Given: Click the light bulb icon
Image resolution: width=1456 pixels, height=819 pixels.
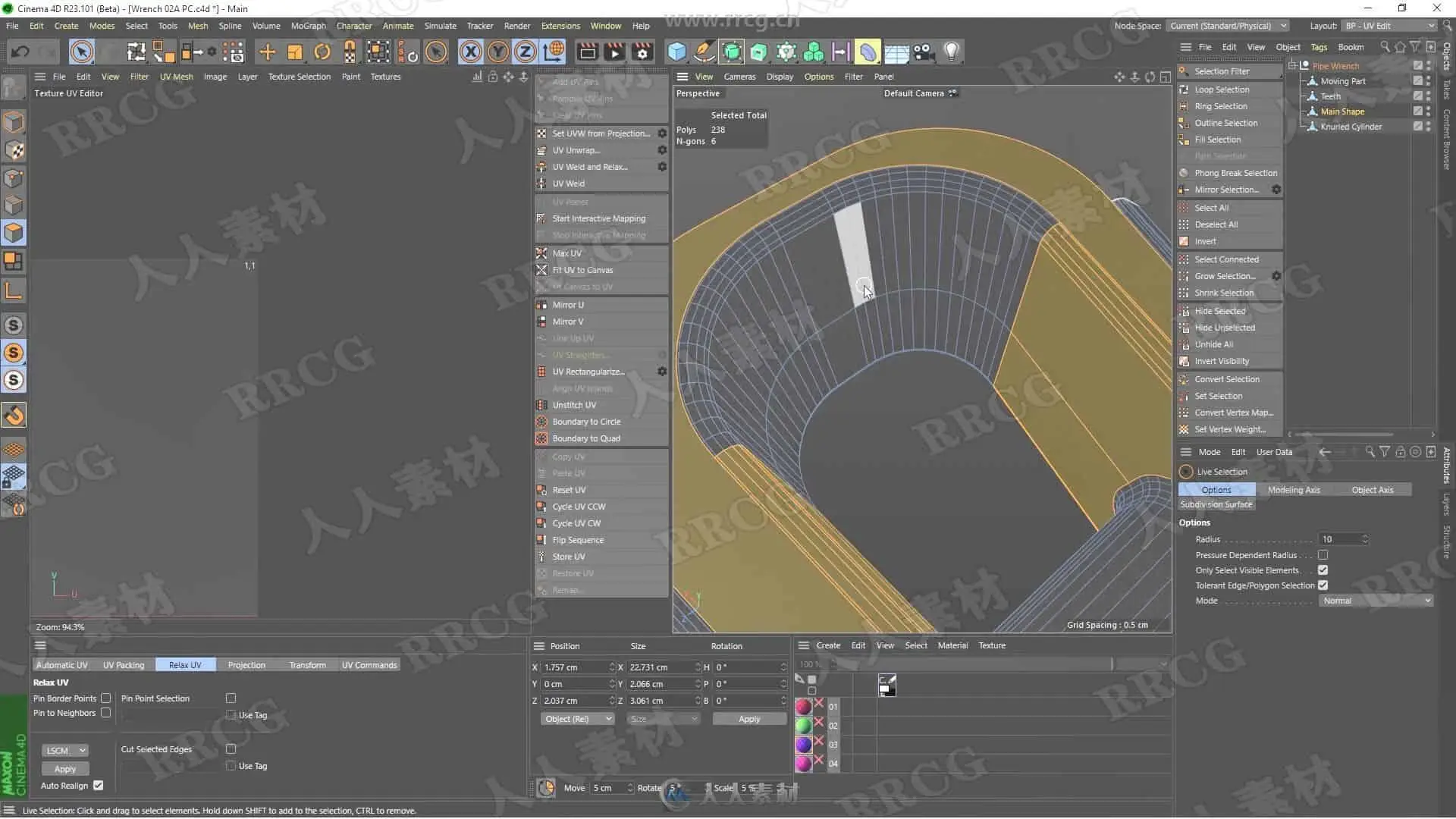Looking at the screenshot, I should (x=951, y=52).
